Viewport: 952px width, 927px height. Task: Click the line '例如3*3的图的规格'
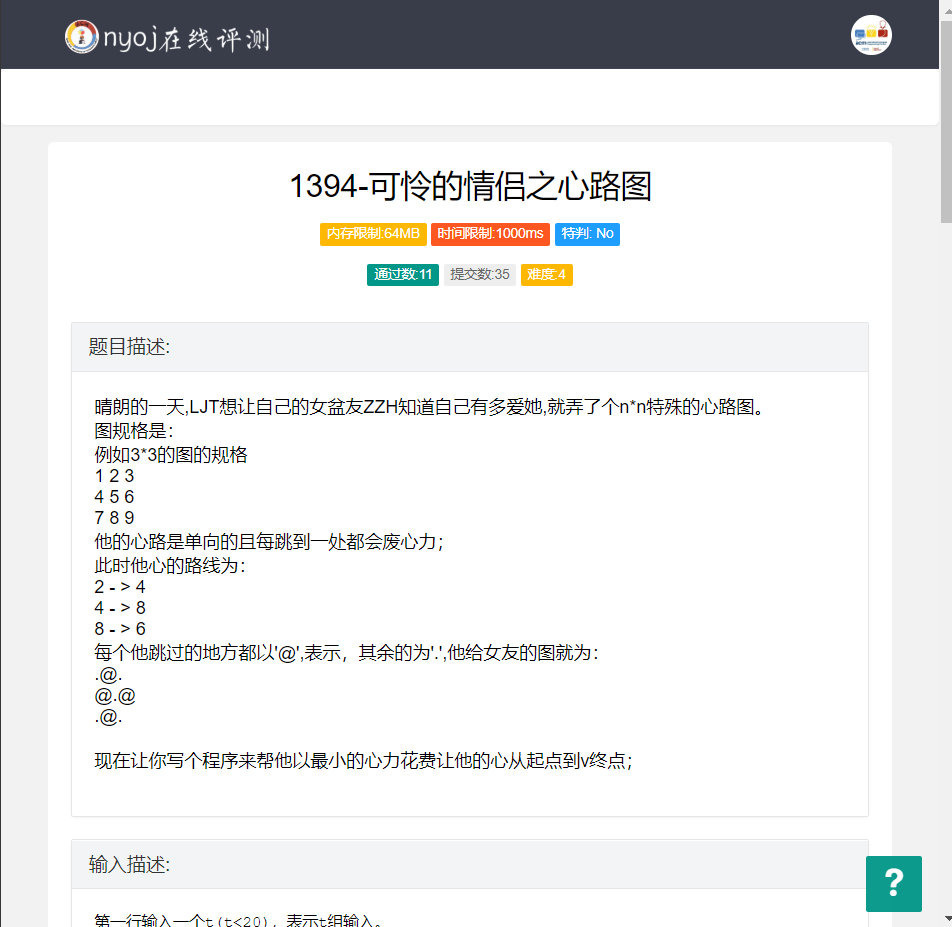coord(171,455)
